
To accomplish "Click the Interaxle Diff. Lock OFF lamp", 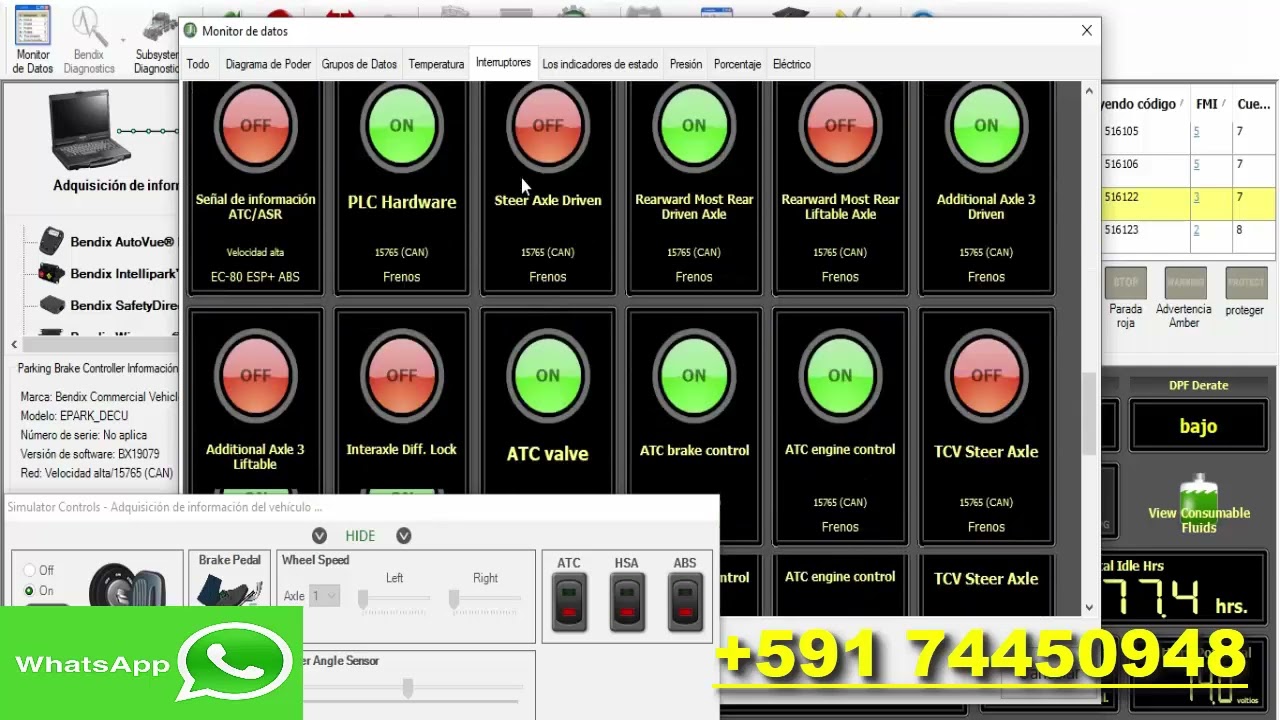I will pyautogui.click(x=401, y=375).
